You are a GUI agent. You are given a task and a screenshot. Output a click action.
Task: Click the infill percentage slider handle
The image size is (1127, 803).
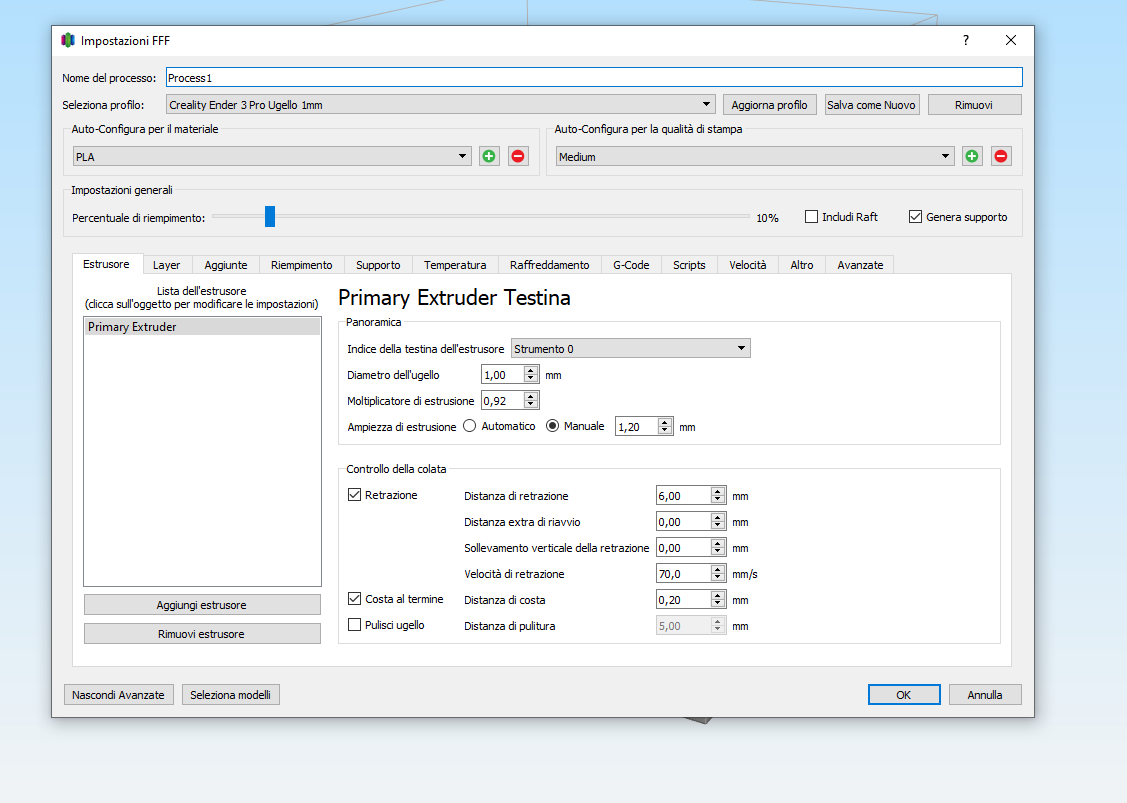(x=270, y=217)
